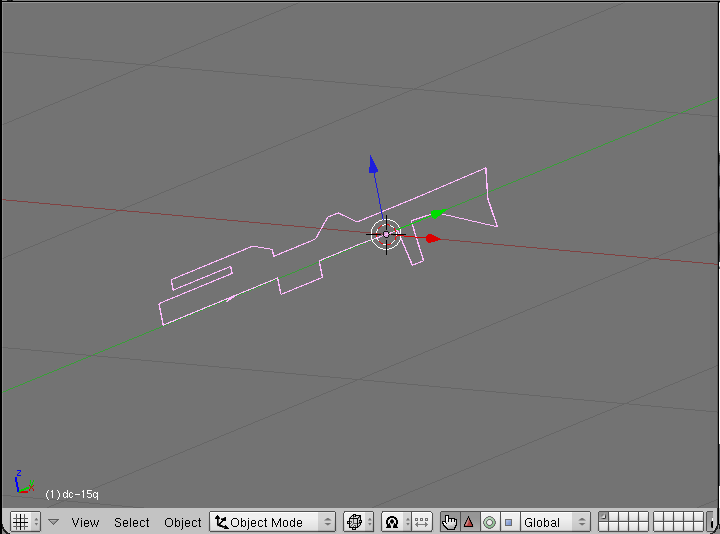Open the Global transform orientation dropdown
This screenshot has width=720, height=534.
555,522
